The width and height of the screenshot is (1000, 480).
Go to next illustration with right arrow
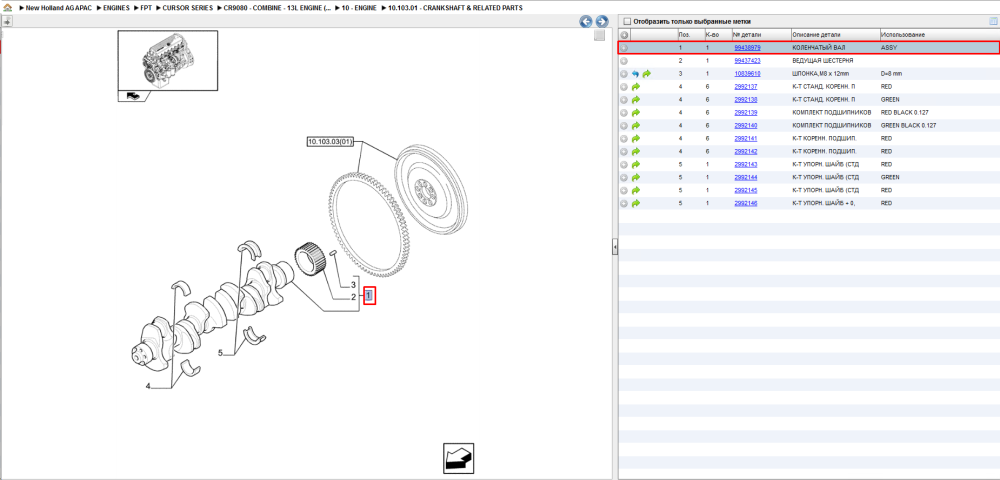[x=601, y=21]
